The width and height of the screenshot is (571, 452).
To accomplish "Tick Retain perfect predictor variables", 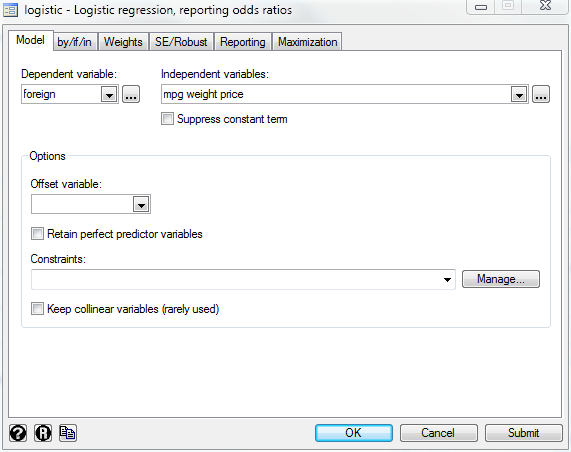I will (x=37, y=233).
